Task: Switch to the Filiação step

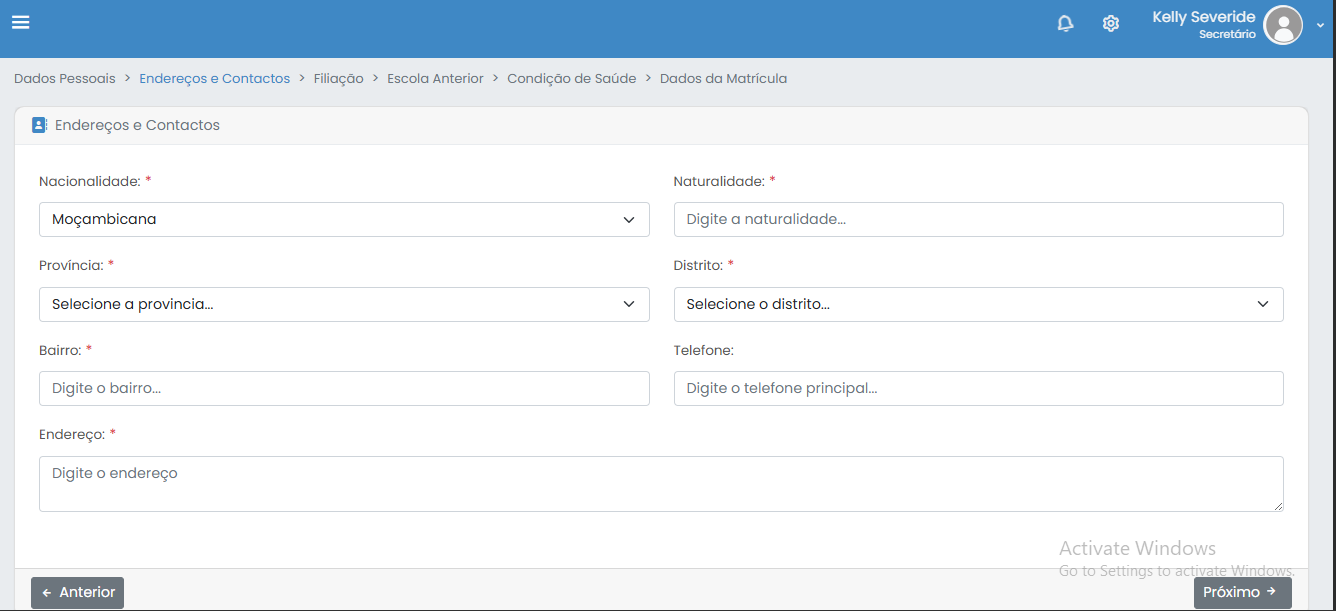Action: pos(338,78)
